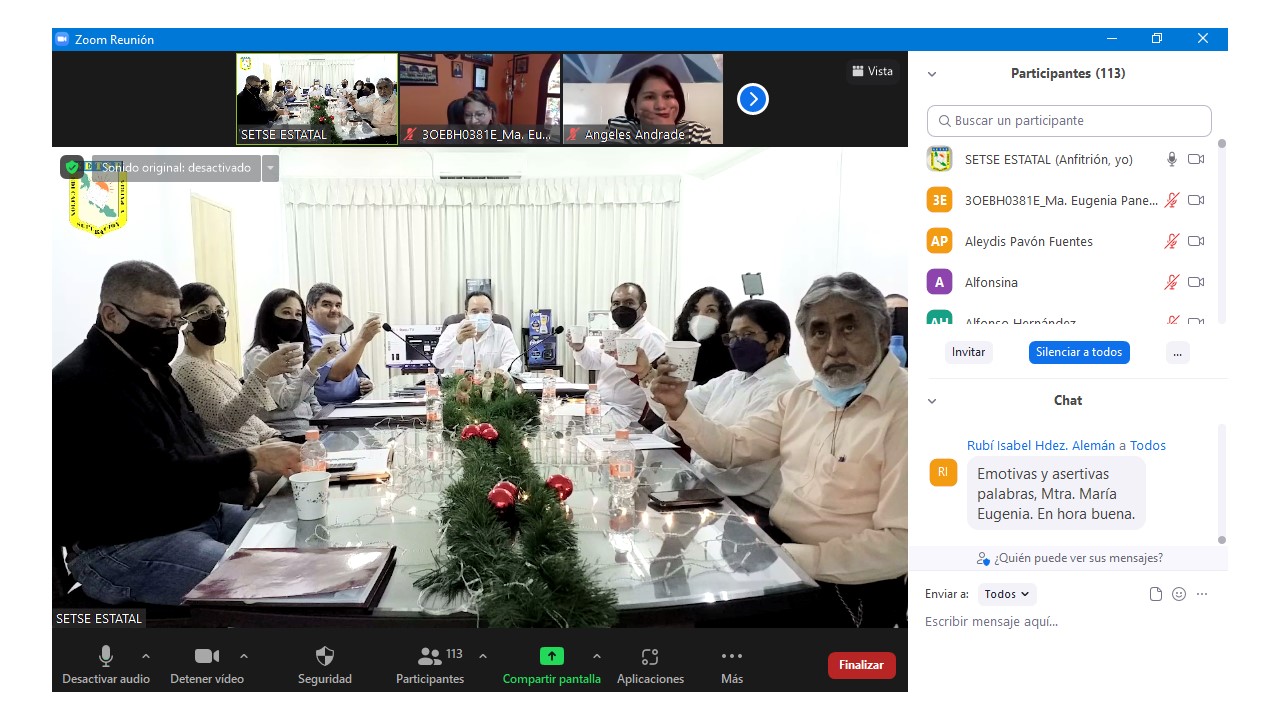Click Alfonsina participant name

coord(991,283)
